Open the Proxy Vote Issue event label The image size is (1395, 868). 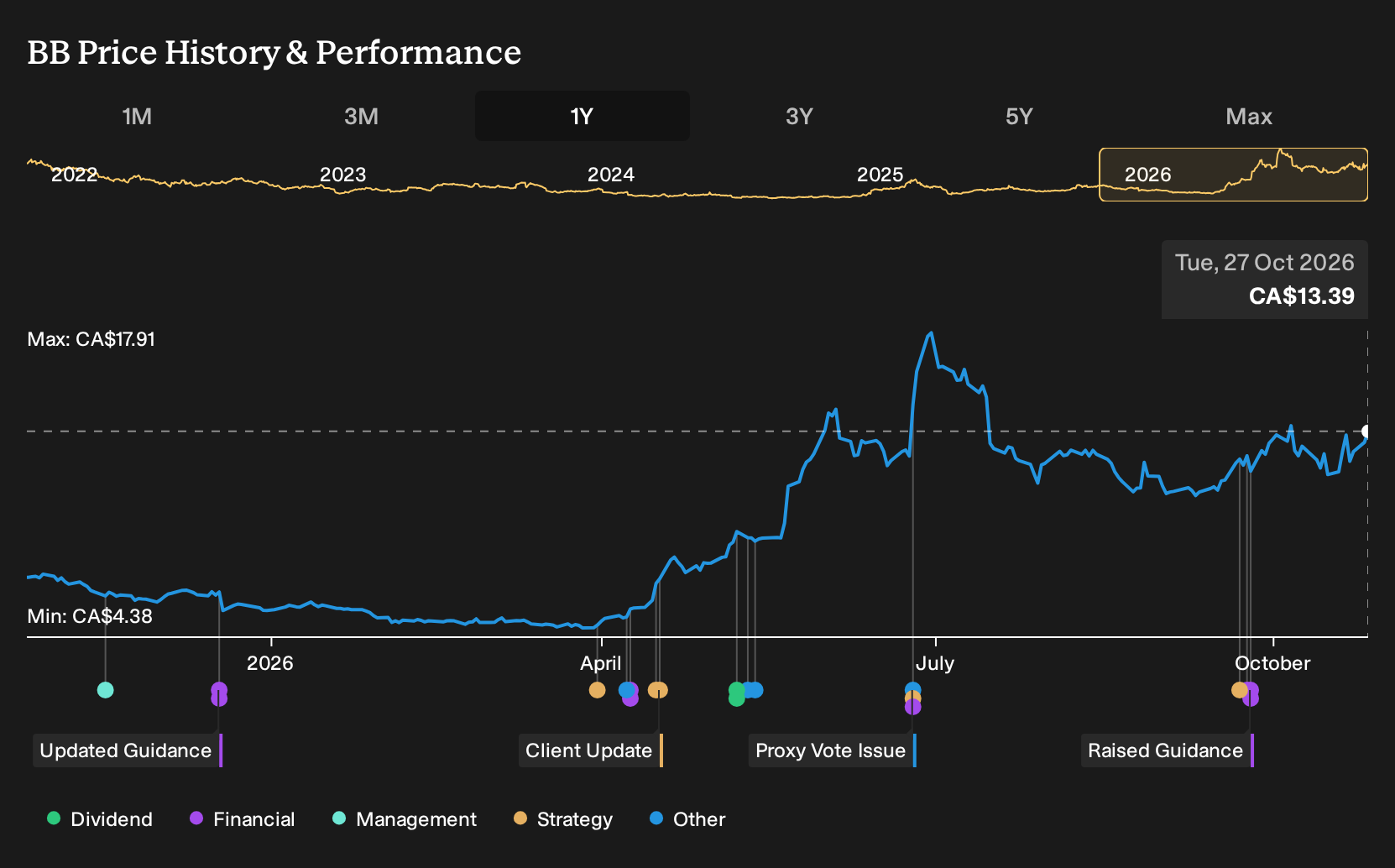832,750
